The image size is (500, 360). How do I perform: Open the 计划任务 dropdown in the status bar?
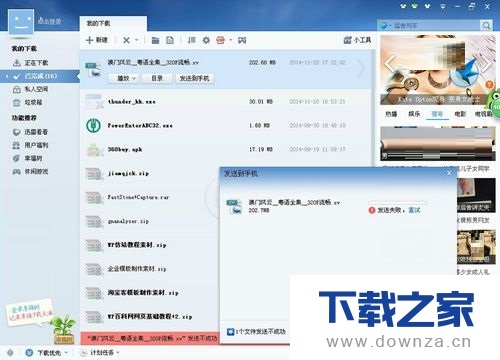pos(100,353)
